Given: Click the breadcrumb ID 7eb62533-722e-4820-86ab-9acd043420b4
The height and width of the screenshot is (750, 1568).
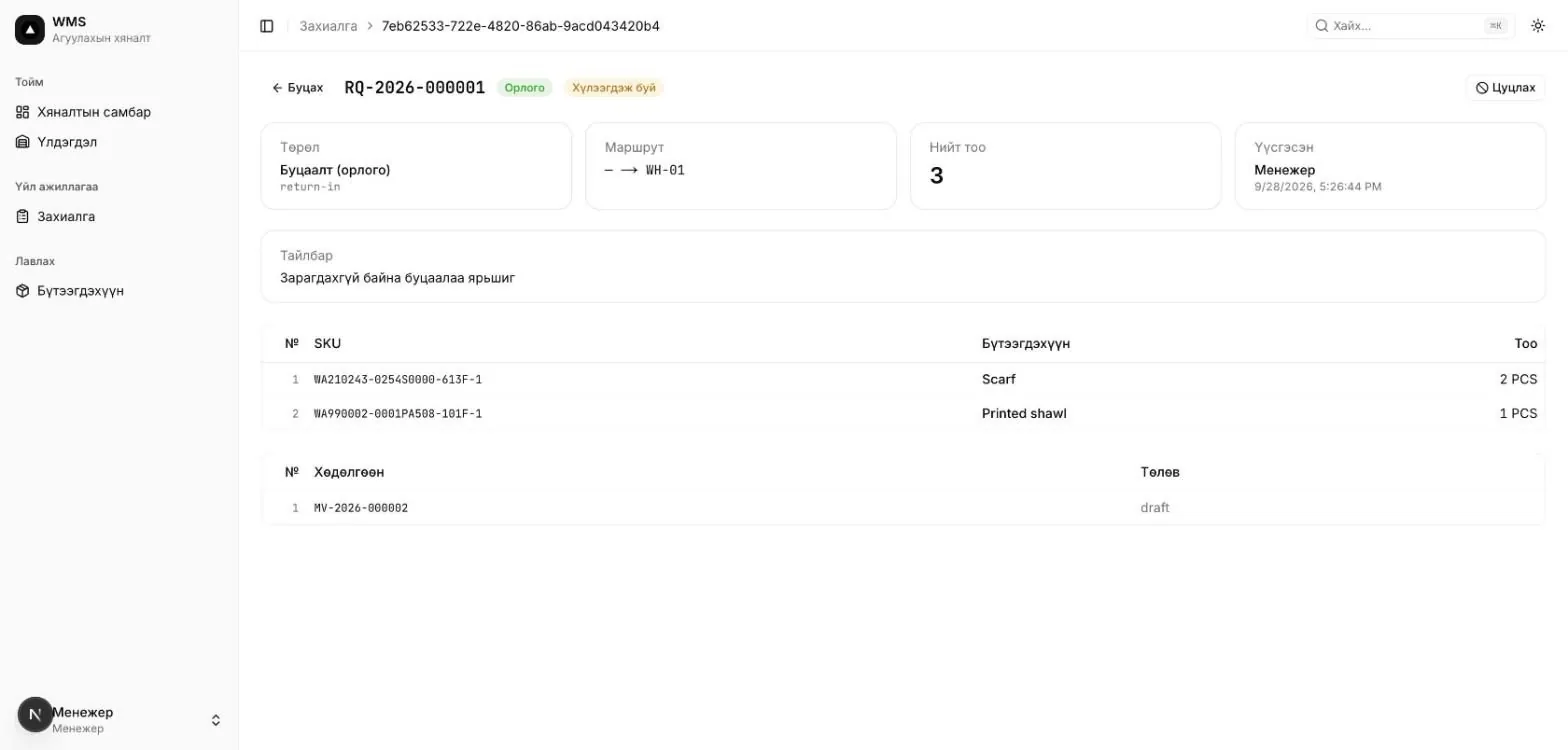Looking at the screenshot, I should click(521, 26).
